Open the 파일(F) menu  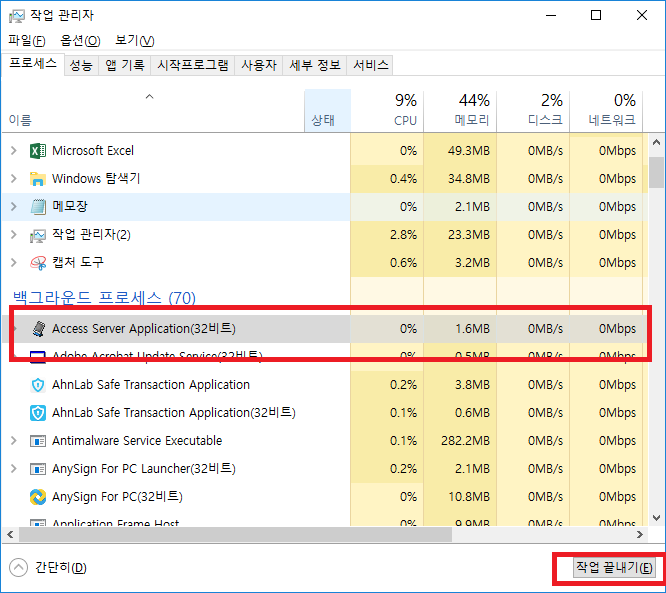pos(26,41)
